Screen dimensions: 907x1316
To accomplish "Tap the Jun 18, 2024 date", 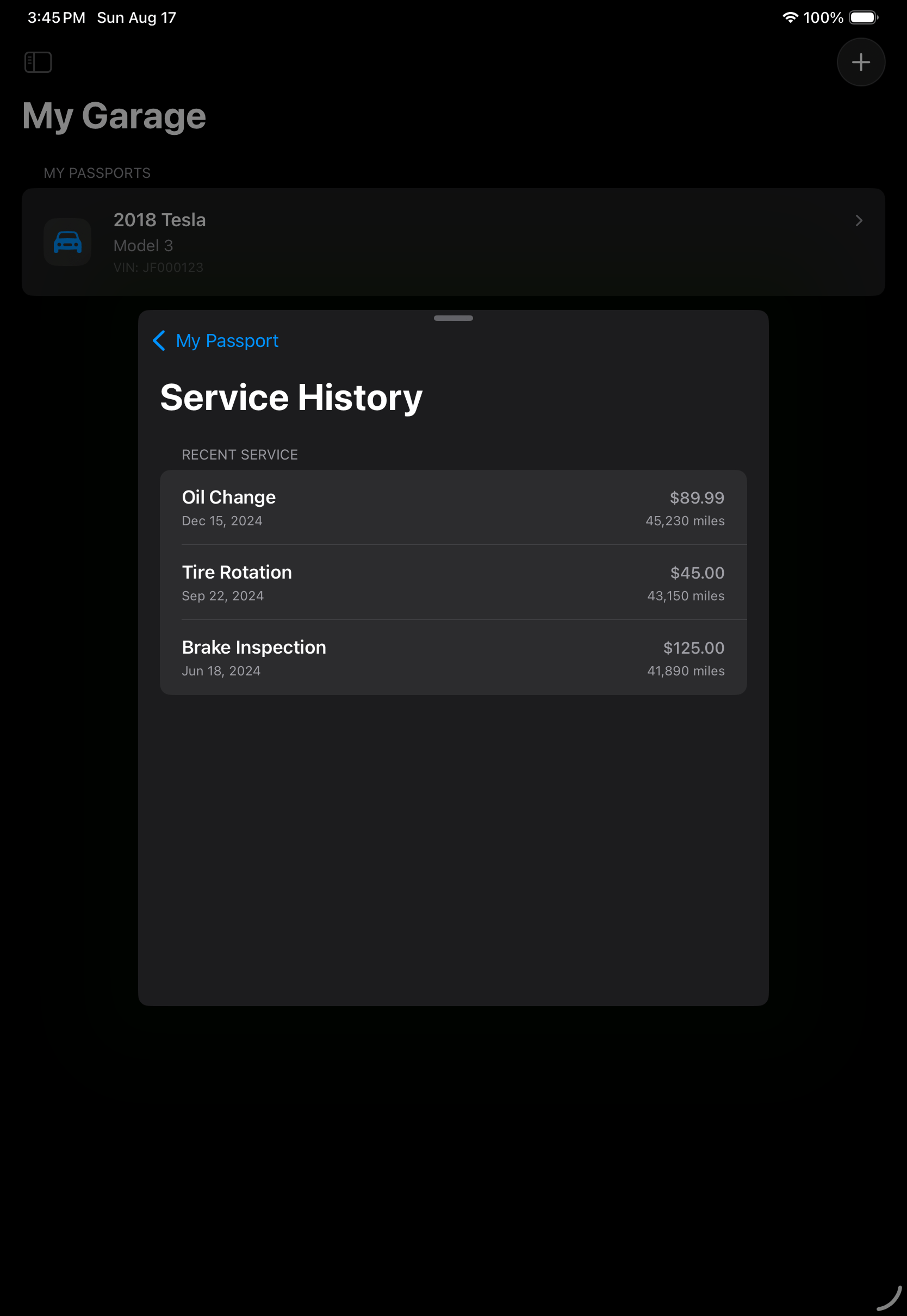I will pyautogui.click(x=221, y=671).
